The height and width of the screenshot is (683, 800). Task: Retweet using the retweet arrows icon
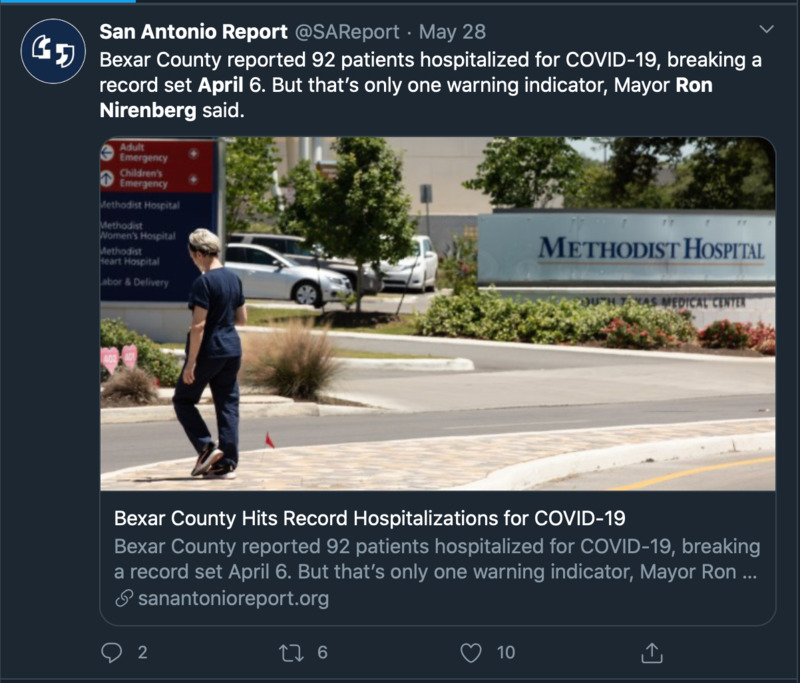pyautogui.click(x=291, y=652)
